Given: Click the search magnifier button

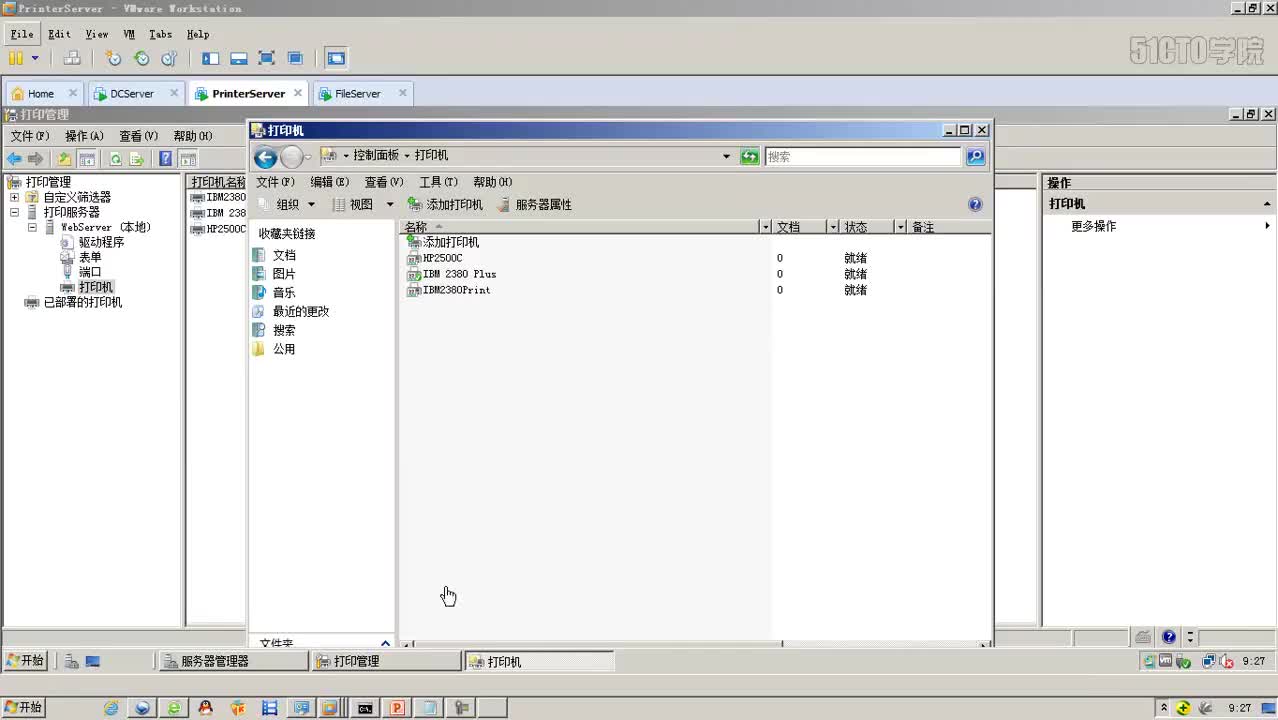Looking at the screenshot, I should pos(976,157).
